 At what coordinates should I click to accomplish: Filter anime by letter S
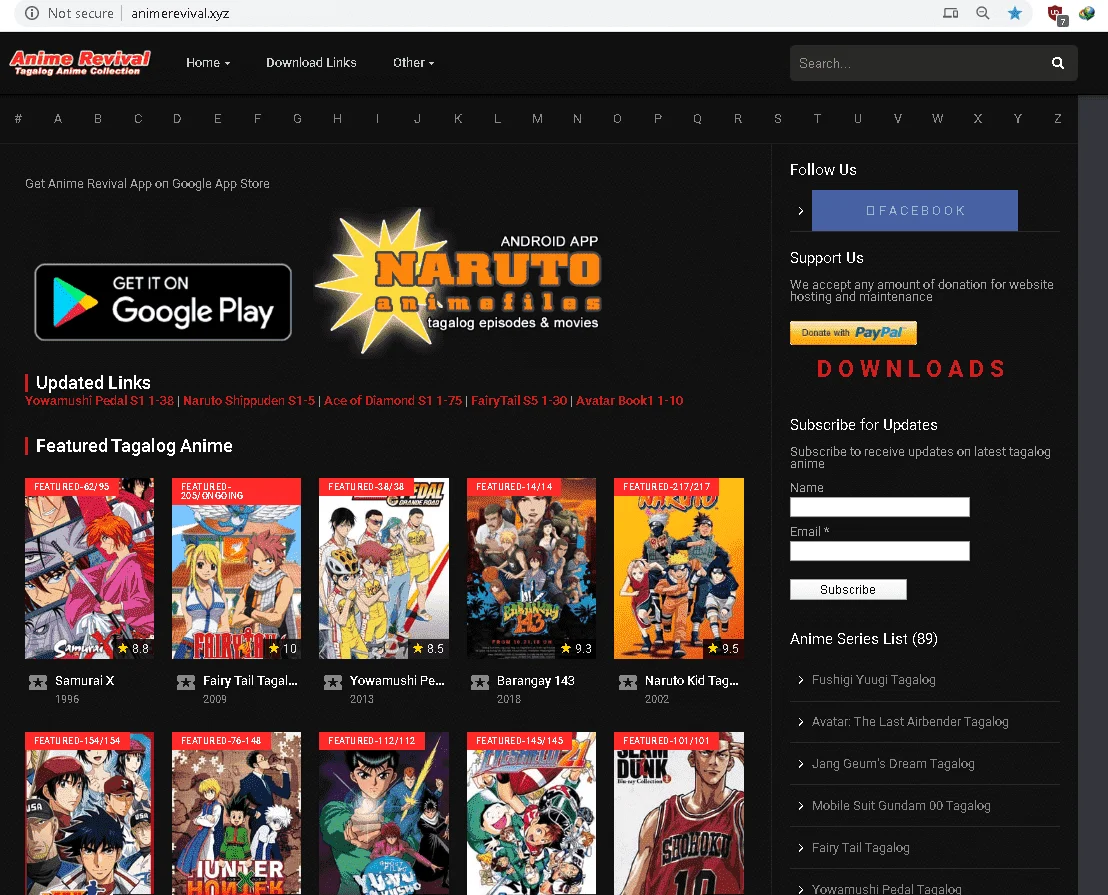[777, 119]
